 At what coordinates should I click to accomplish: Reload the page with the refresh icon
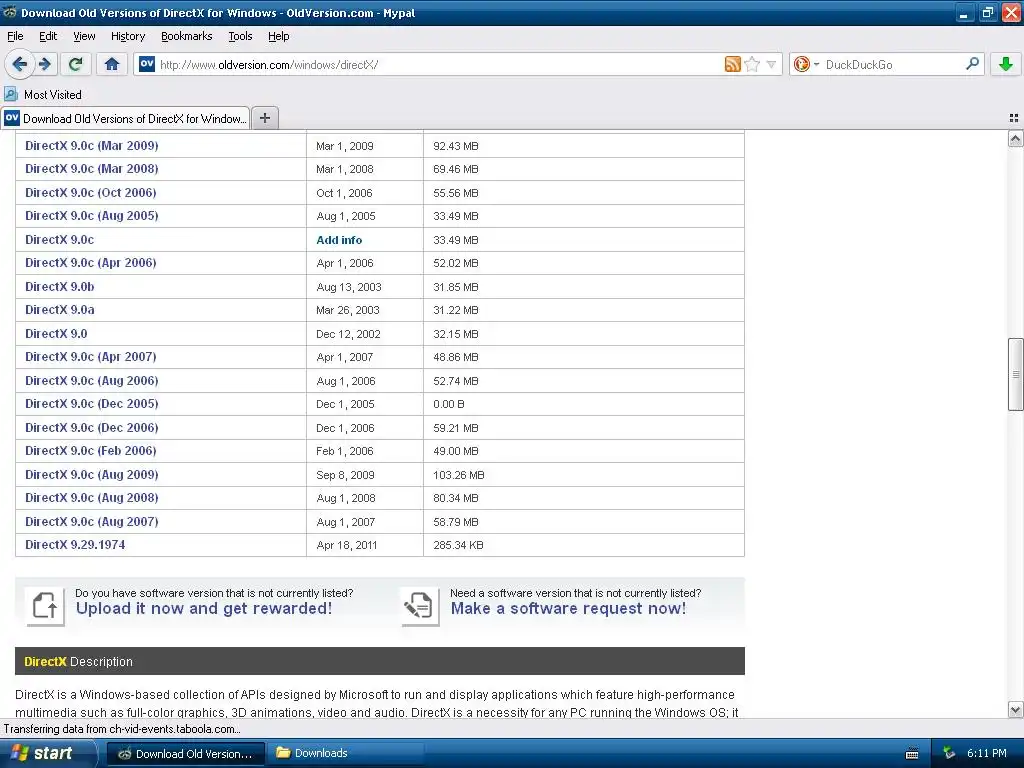point(75,64)
